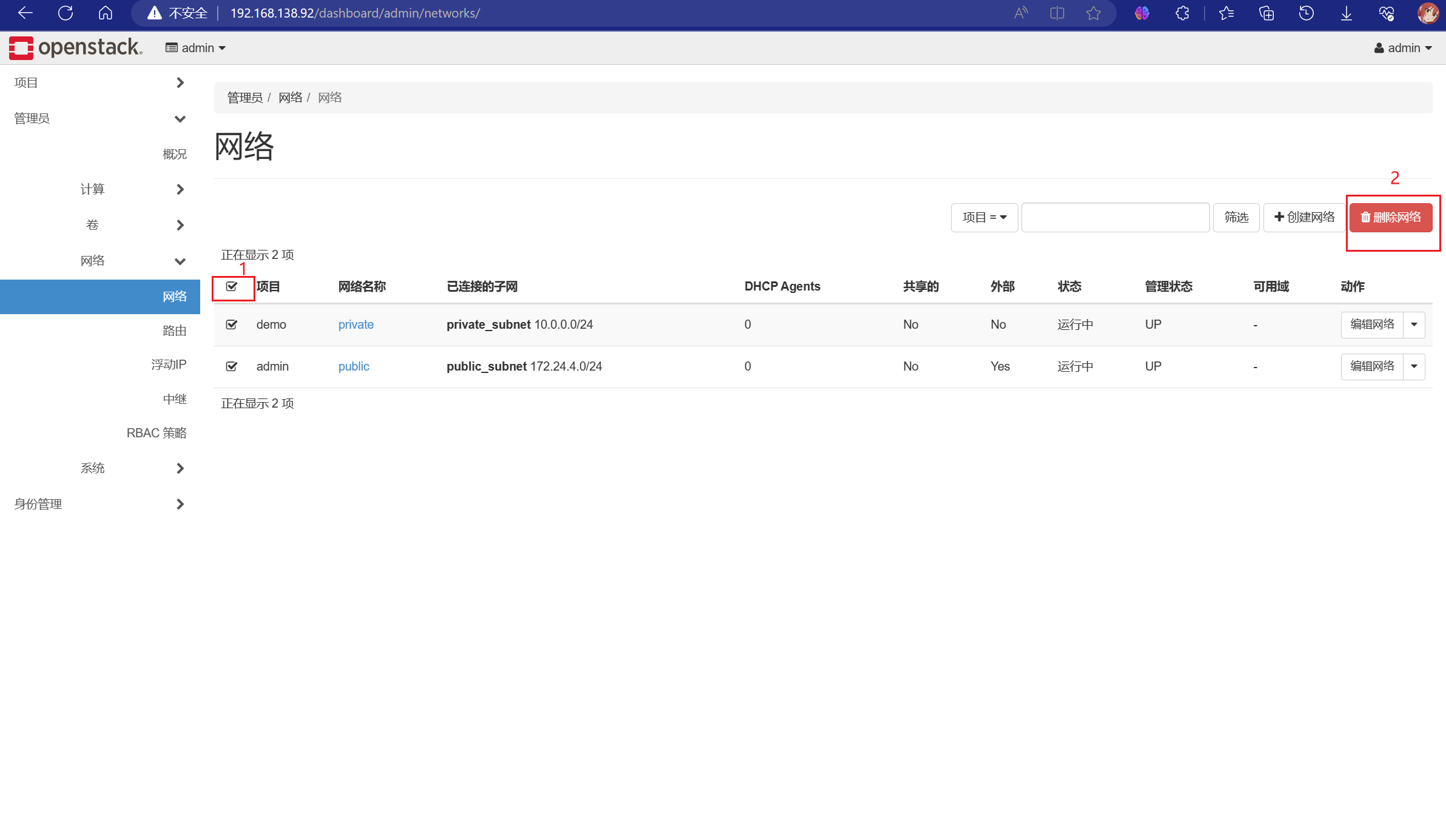Open 路由 in the sidebar
Image resolution: width=1446 pixels, height=840 pixels.
(x=174, y=331)
